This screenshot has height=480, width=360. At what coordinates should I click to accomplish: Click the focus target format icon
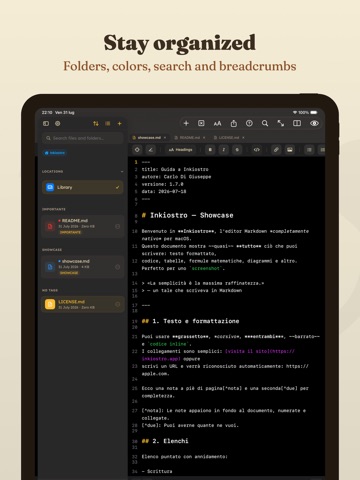coord(137,150)
